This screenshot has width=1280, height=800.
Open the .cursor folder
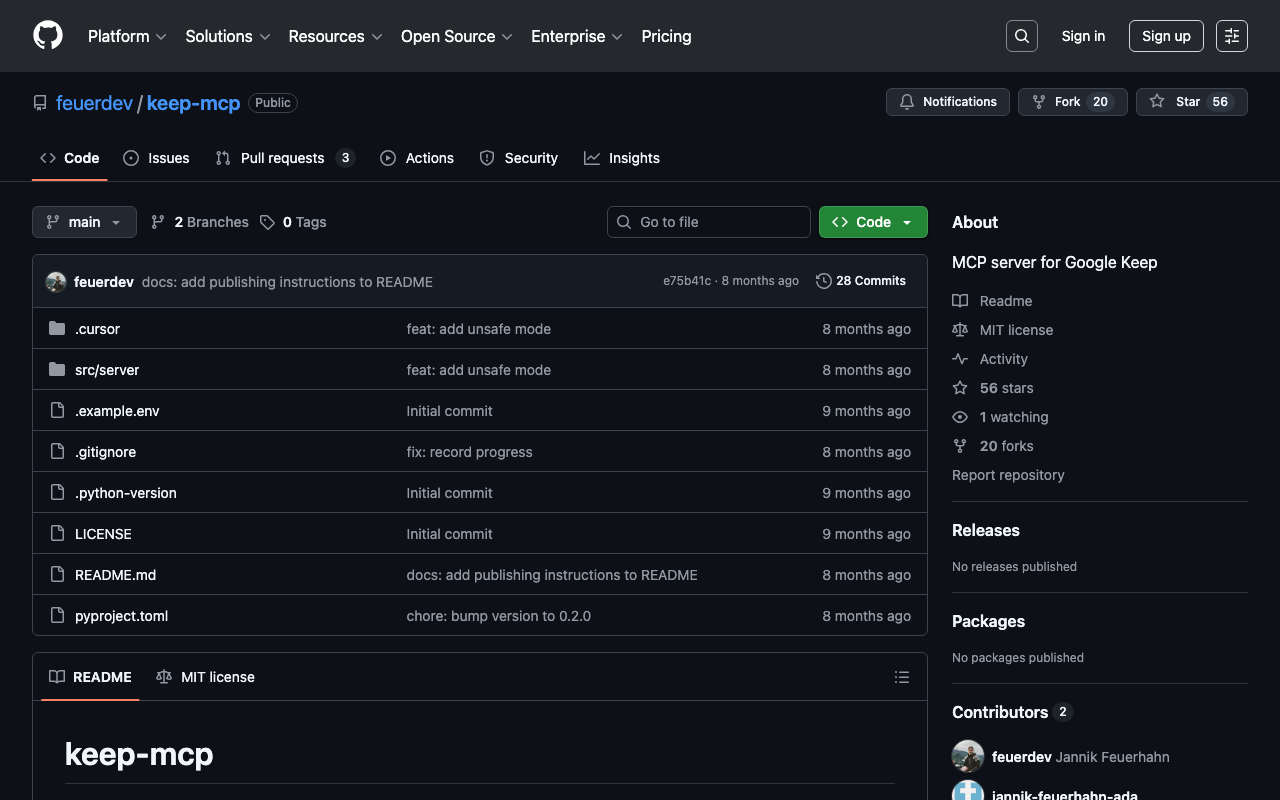click(x=97, y=329)
